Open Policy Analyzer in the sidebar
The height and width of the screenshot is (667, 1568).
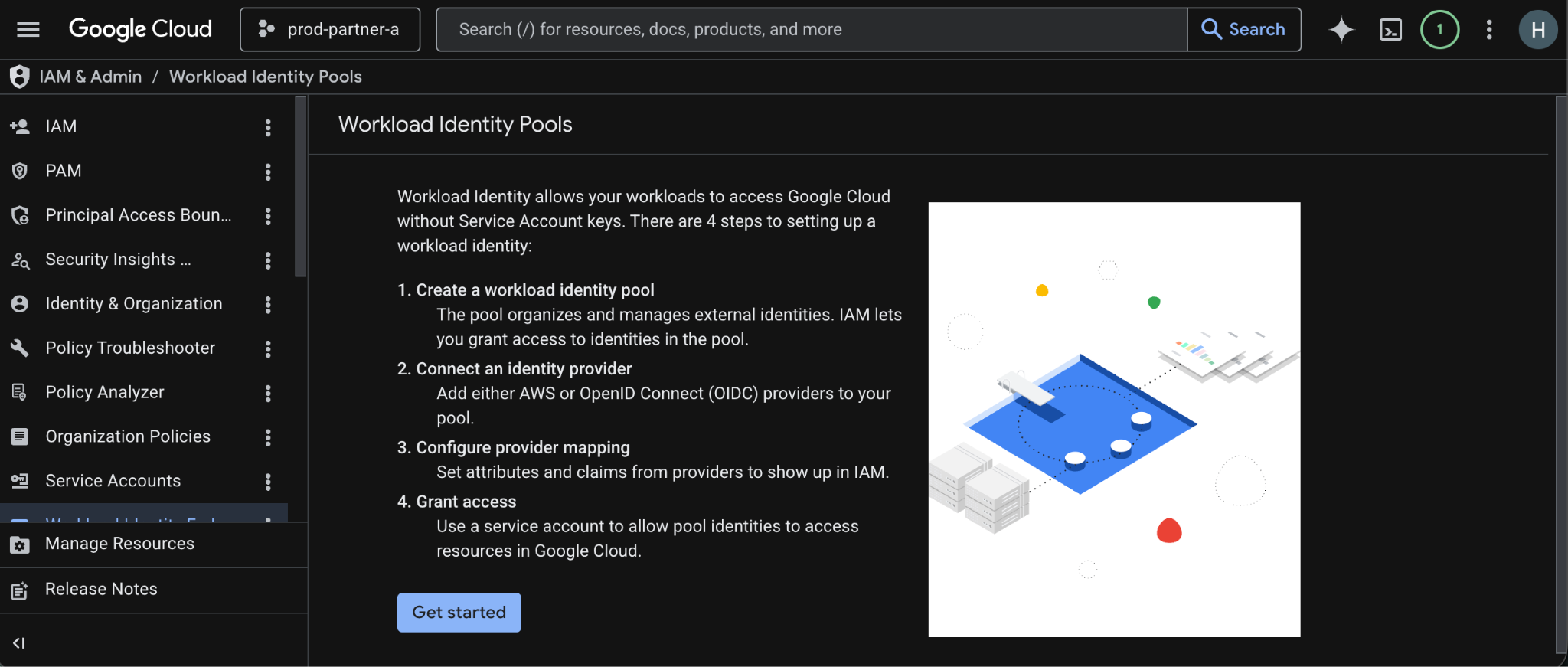(144, 392)
